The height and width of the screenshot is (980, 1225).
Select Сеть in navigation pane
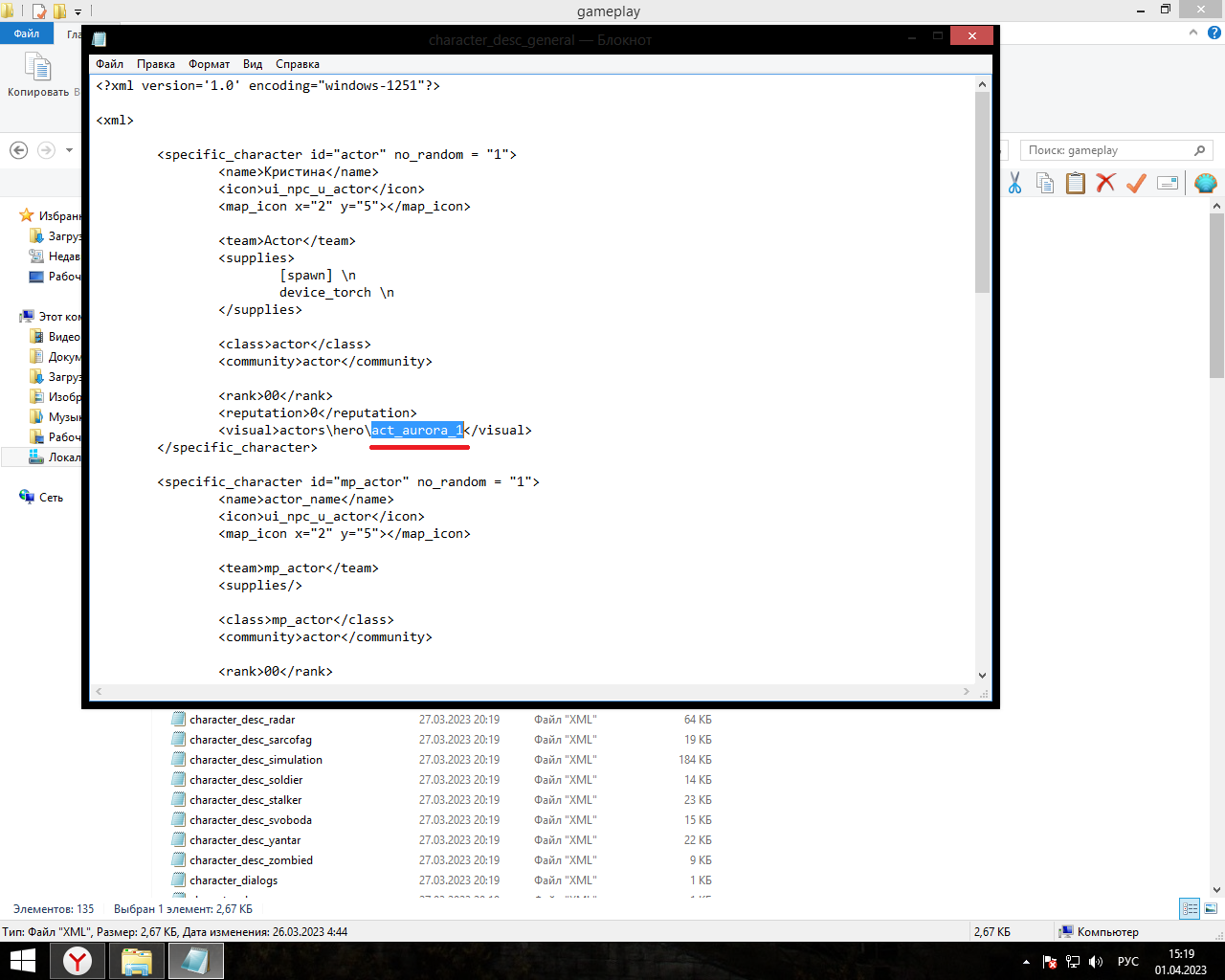[41, 498]
